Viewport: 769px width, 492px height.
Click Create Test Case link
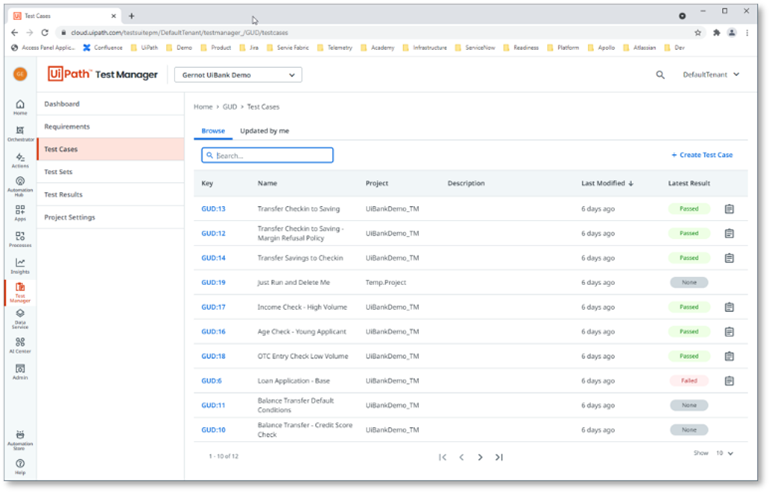point(702,155)
